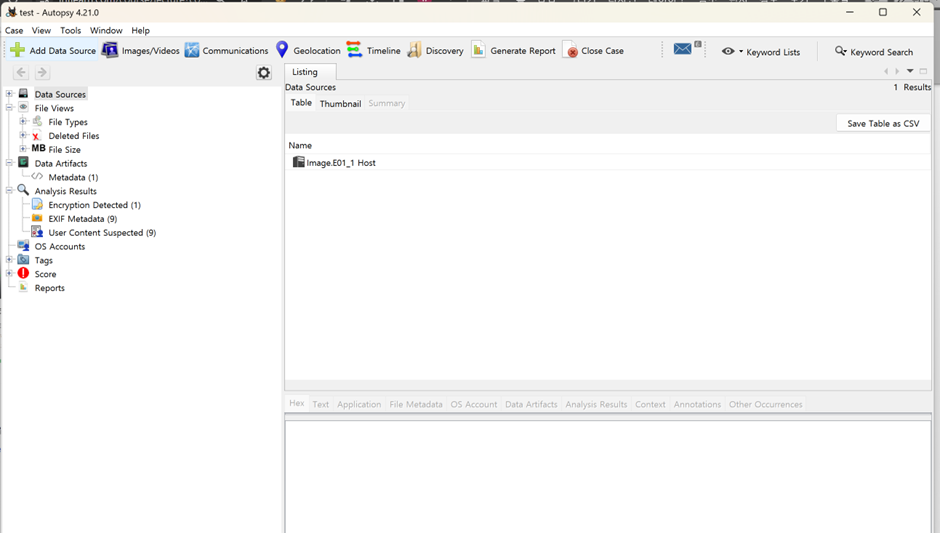Select the Table tab
Screen dimensions: 940x533
pyautogui.click(x=301, y=103)
